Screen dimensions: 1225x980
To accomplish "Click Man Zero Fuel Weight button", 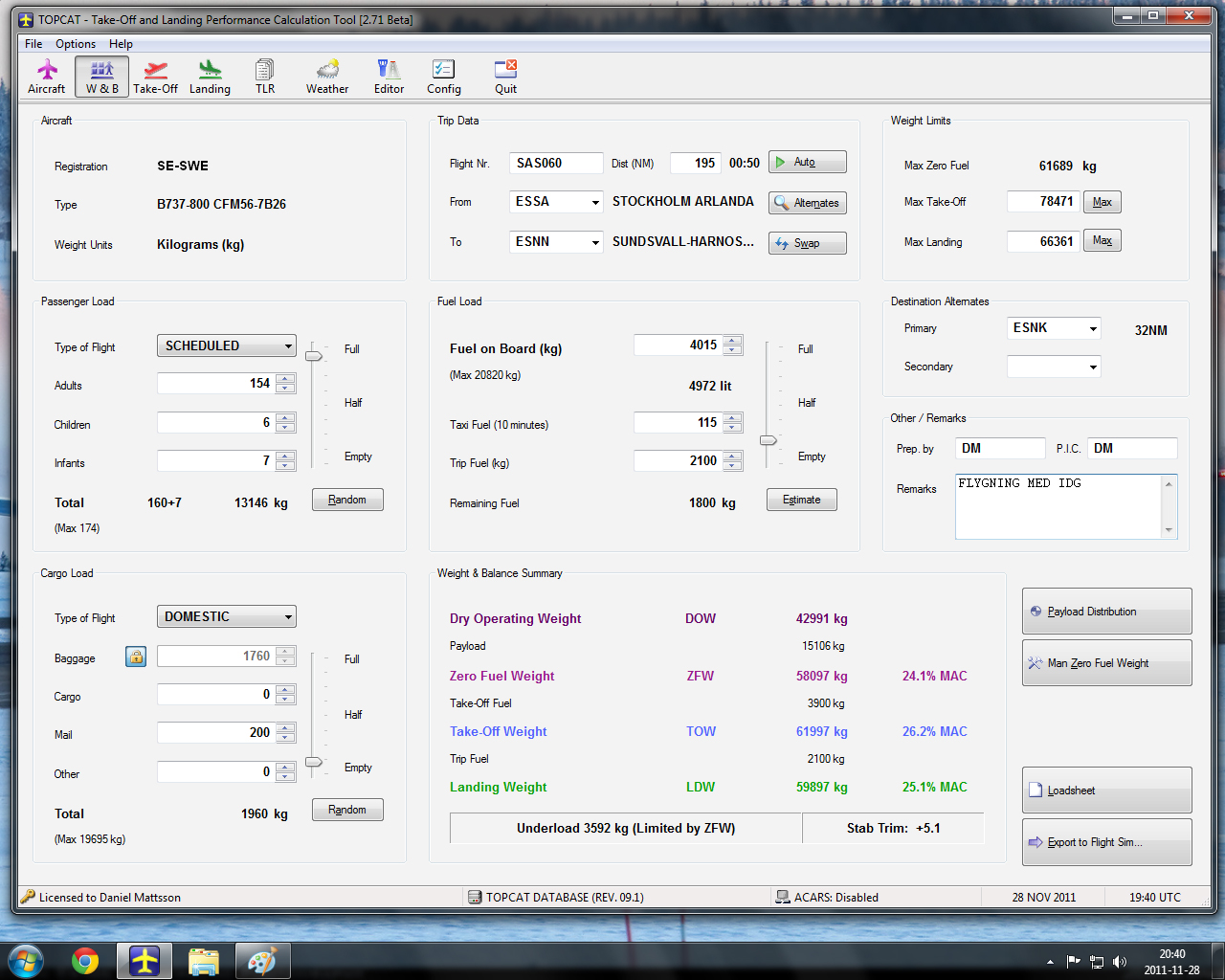I will tap(1106, 662).
